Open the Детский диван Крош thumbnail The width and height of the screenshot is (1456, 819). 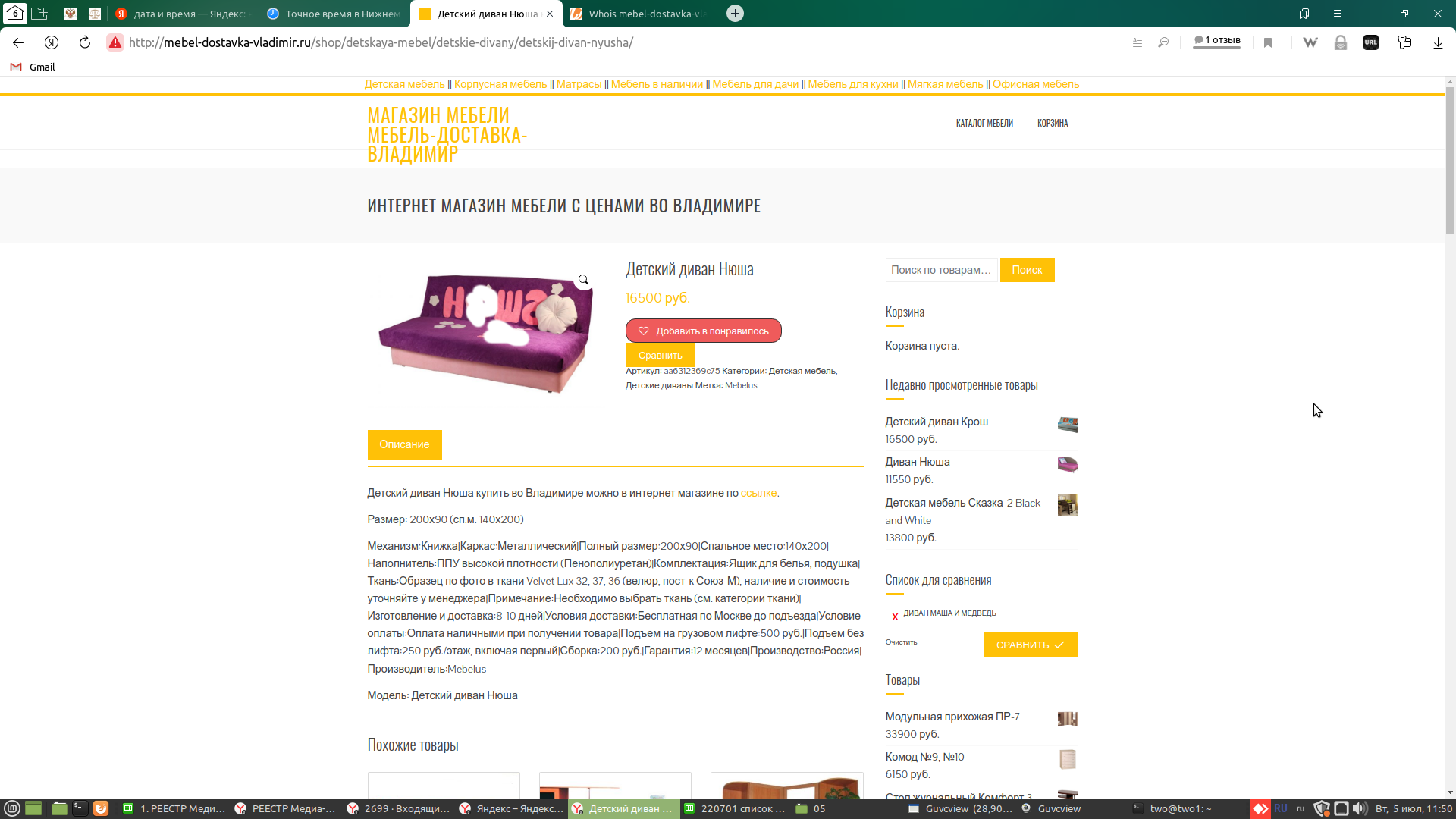click(1067, 424)
